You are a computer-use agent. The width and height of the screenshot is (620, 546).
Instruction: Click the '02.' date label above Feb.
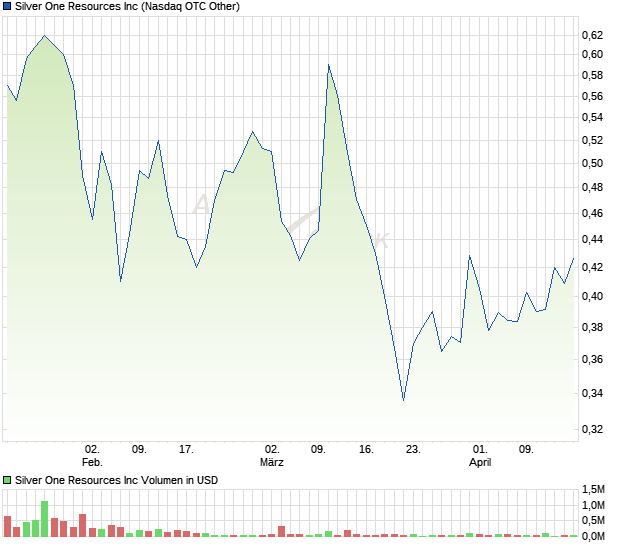pyautogui.click(x=92, y=450)
